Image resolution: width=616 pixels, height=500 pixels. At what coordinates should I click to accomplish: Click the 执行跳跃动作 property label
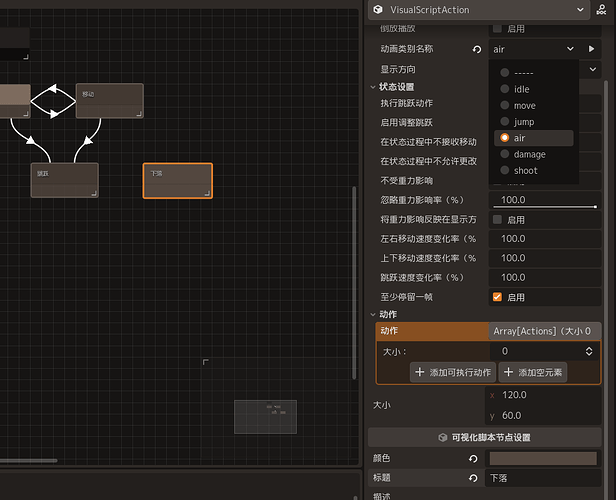tap(407, 103)
